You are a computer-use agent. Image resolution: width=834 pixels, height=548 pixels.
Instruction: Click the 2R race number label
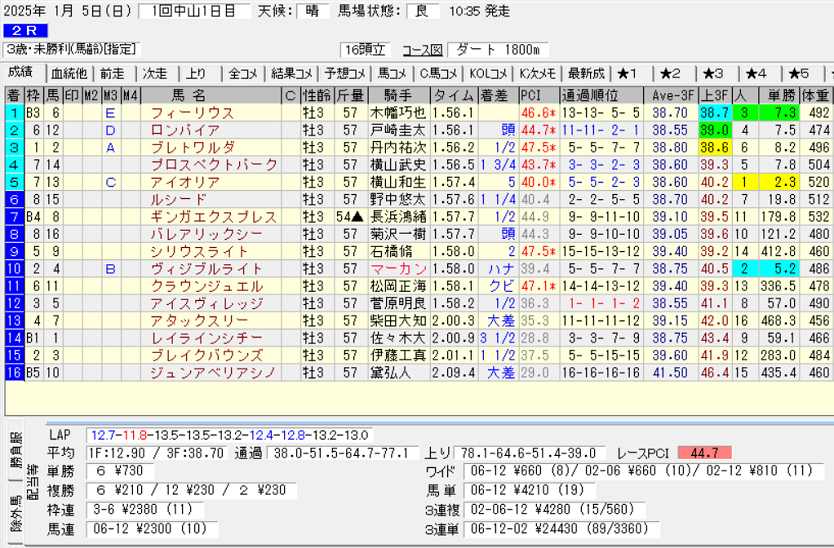point(22,31)
